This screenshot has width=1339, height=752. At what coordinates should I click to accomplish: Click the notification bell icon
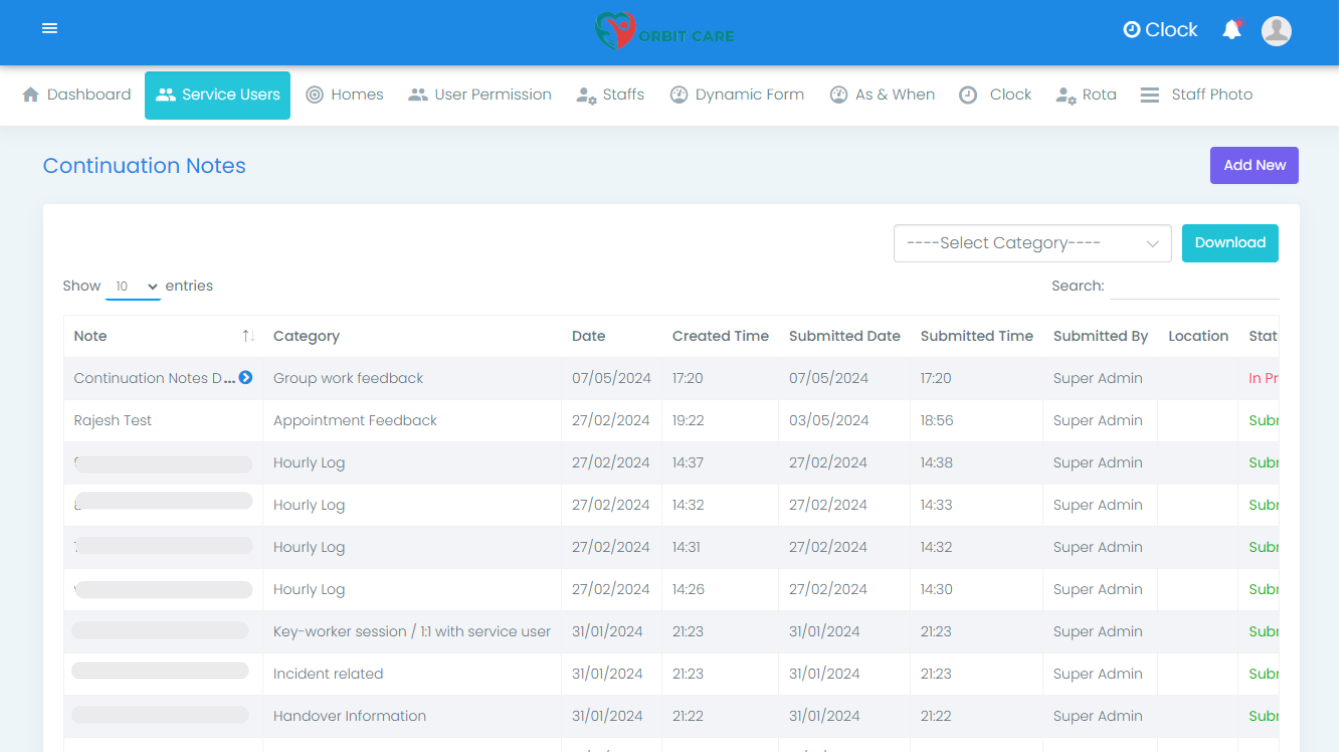point(1232,30)
